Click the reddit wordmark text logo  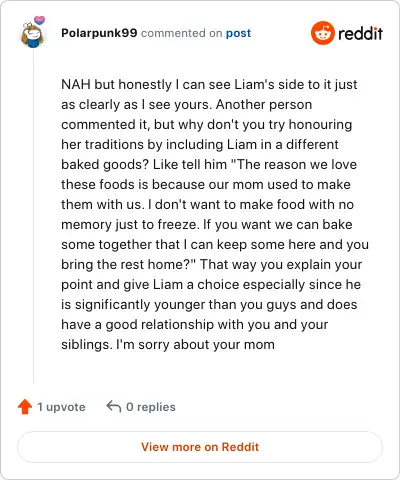pyautogui.click(x=360, y=33)
